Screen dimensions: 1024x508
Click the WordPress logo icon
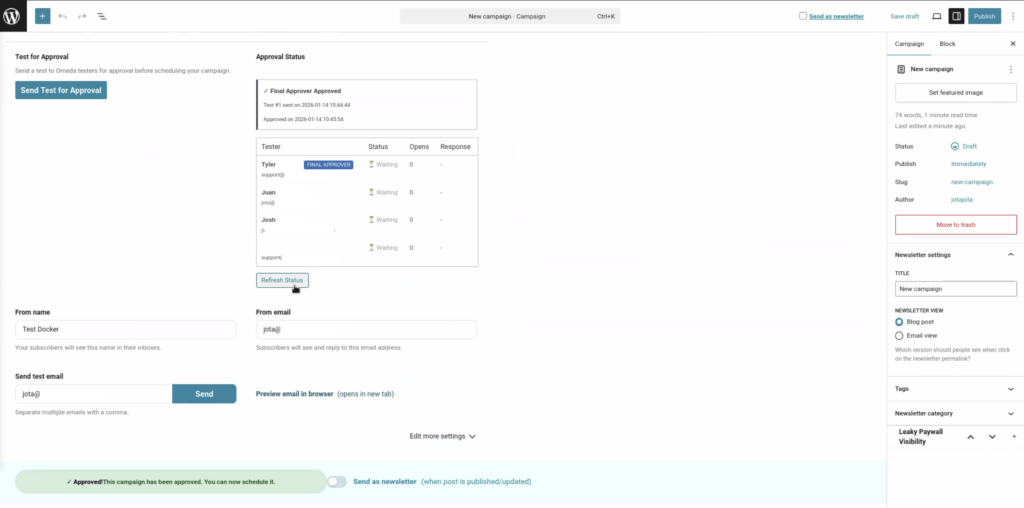point(14,16)
